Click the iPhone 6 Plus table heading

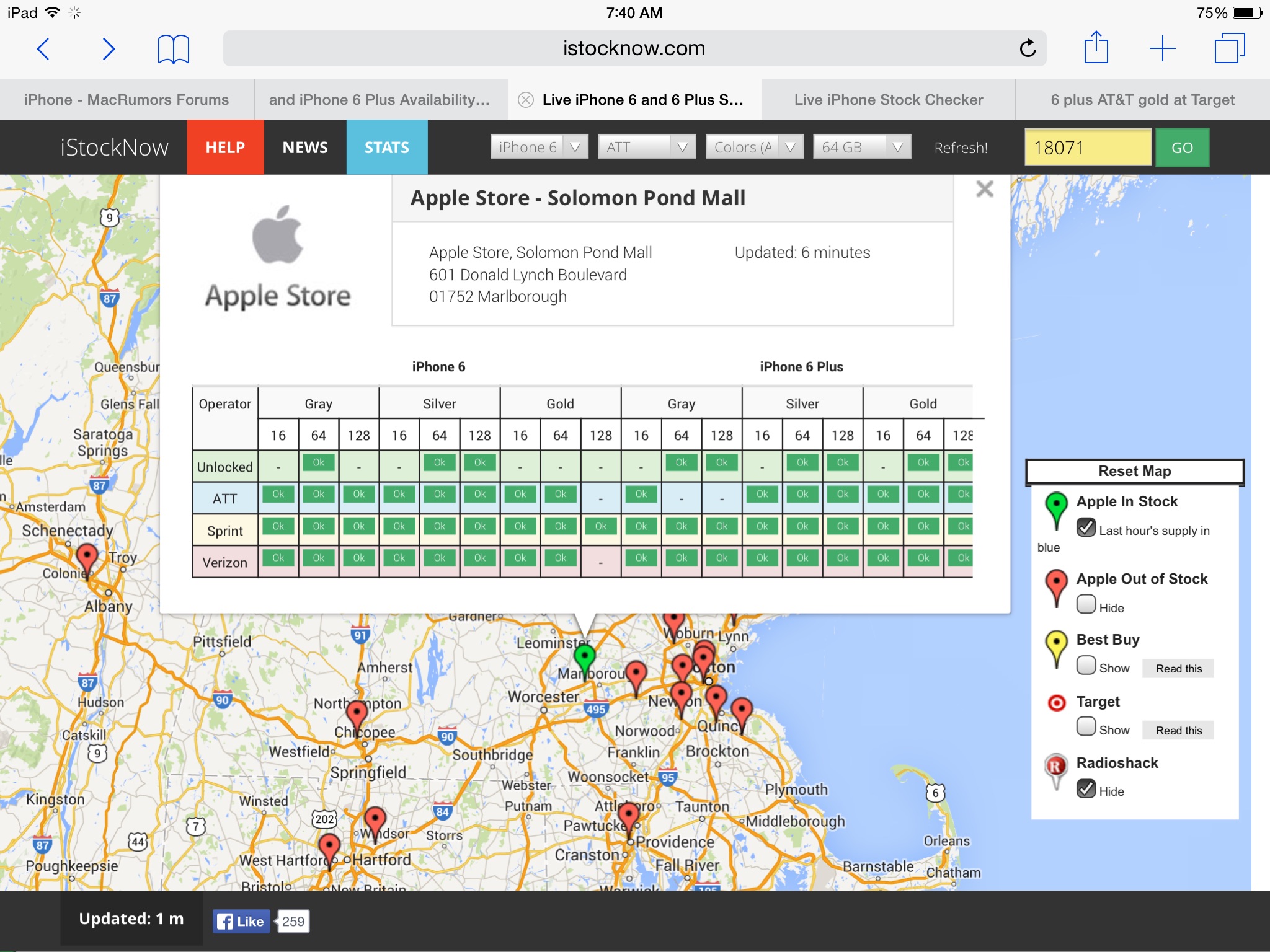[x=801, y=366]
